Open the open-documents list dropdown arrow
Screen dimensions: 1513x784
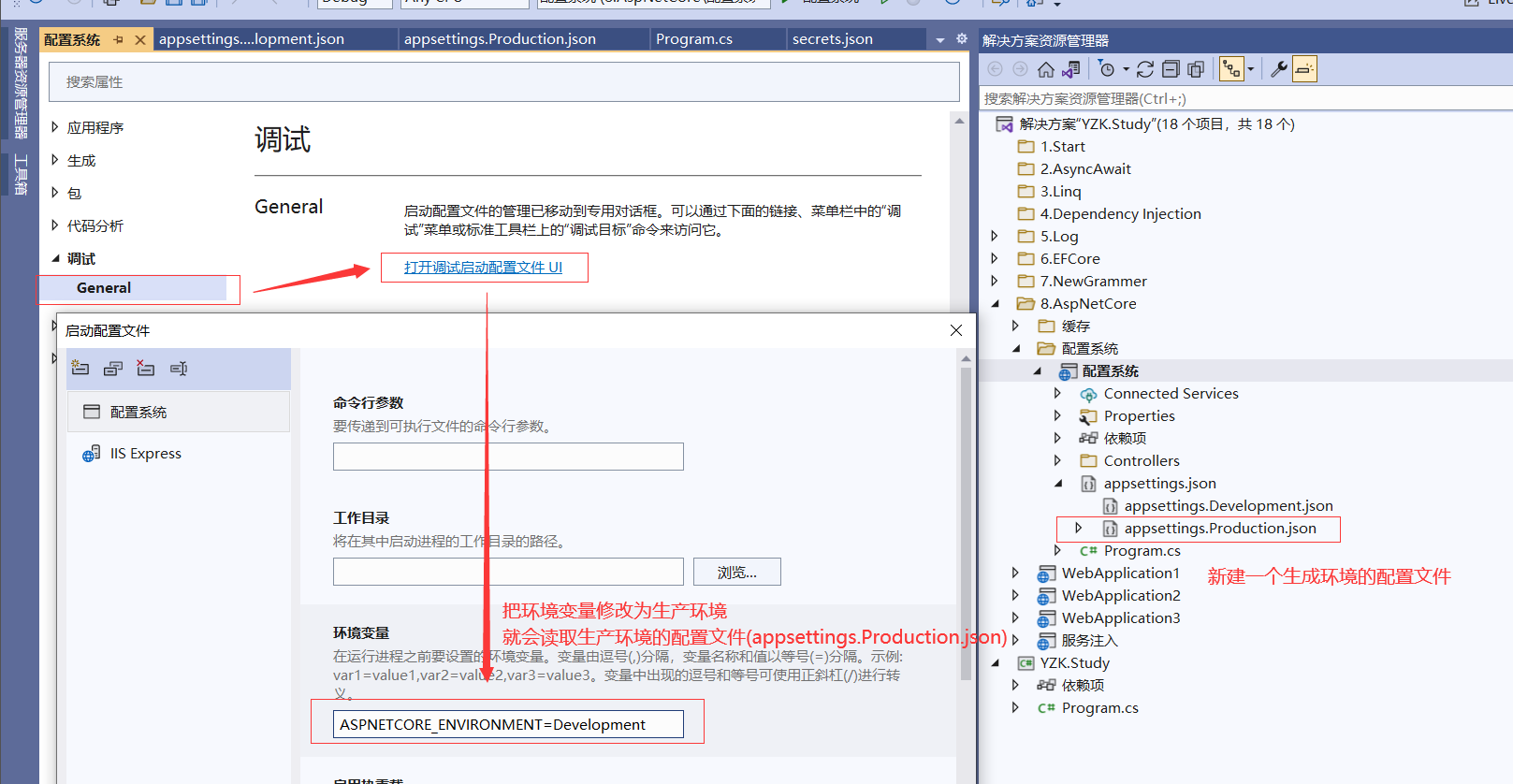(940, 39)
